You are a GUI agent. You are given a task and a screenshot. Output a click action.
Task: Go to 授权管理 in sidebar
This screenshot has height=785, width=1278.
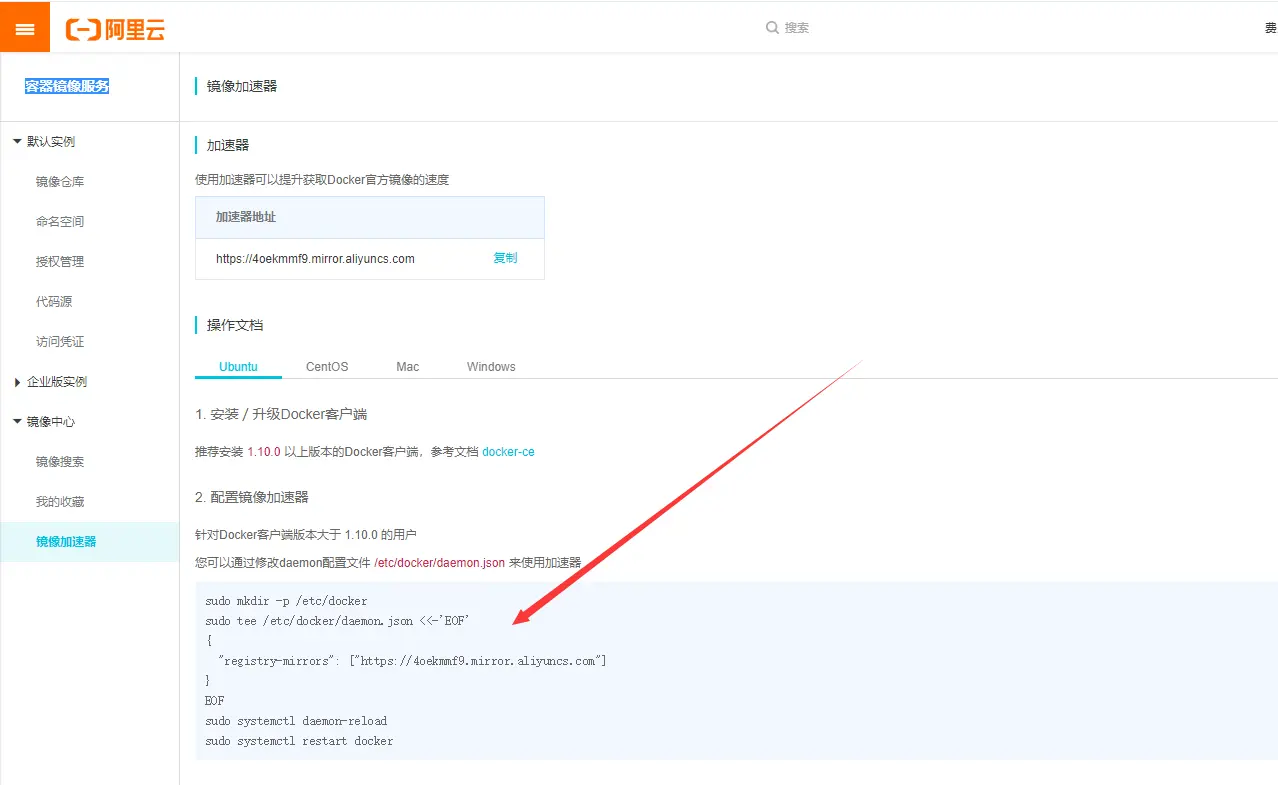click(62, 261)
